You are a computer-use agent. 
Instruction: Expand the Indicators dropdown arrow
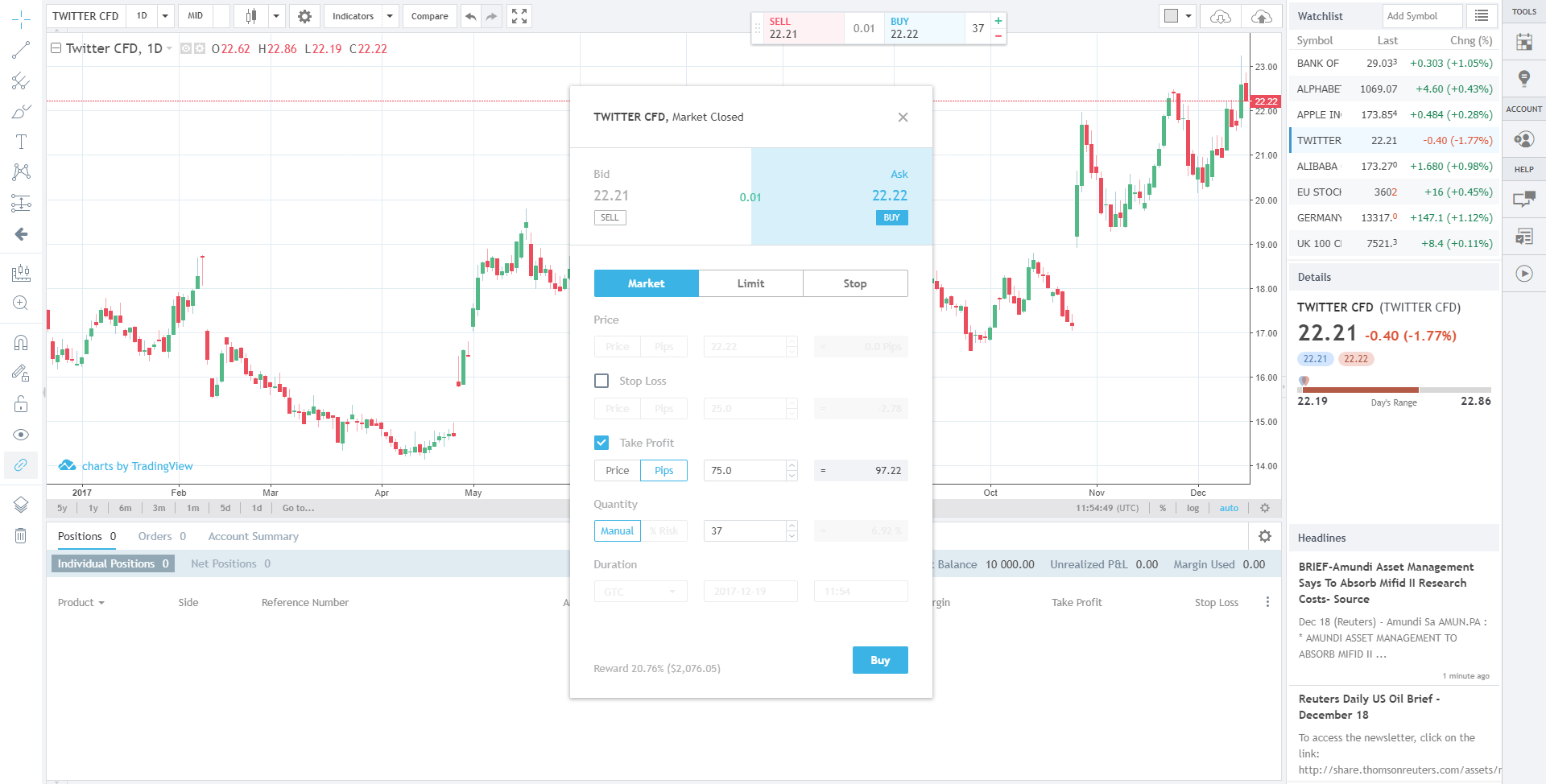pyautogui.click(x=390, y=16)
